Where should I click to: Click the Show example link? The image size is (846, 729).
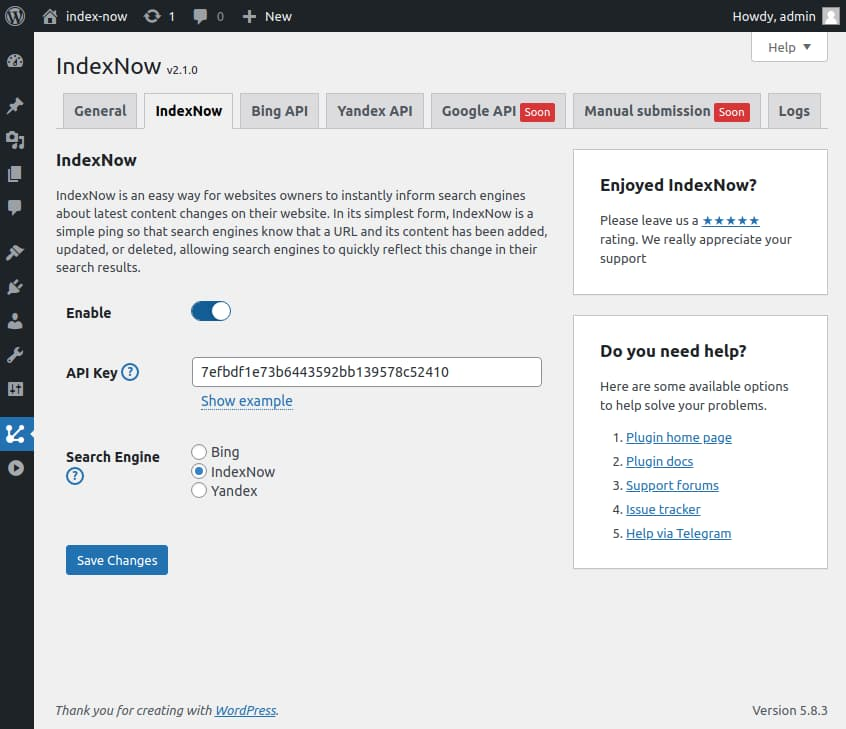247,401
